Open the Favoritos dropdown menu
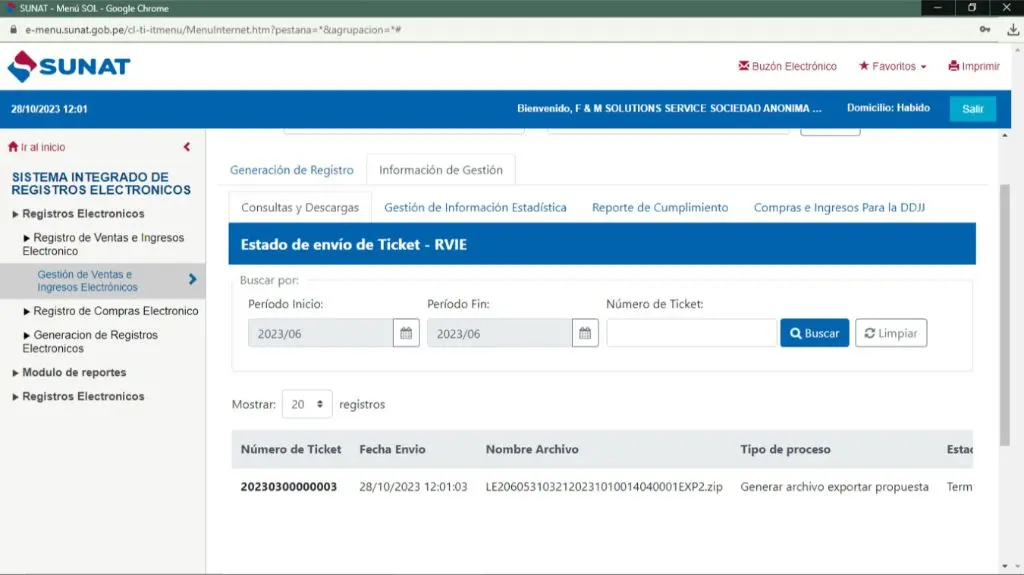The image size is (1024, 575). tap(893, 67)
